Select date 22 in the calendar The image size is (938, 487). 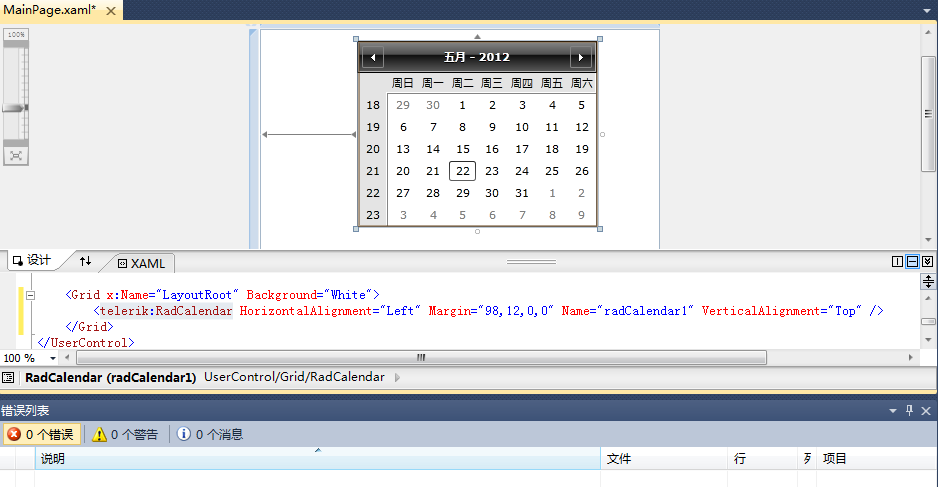[462, 171]
